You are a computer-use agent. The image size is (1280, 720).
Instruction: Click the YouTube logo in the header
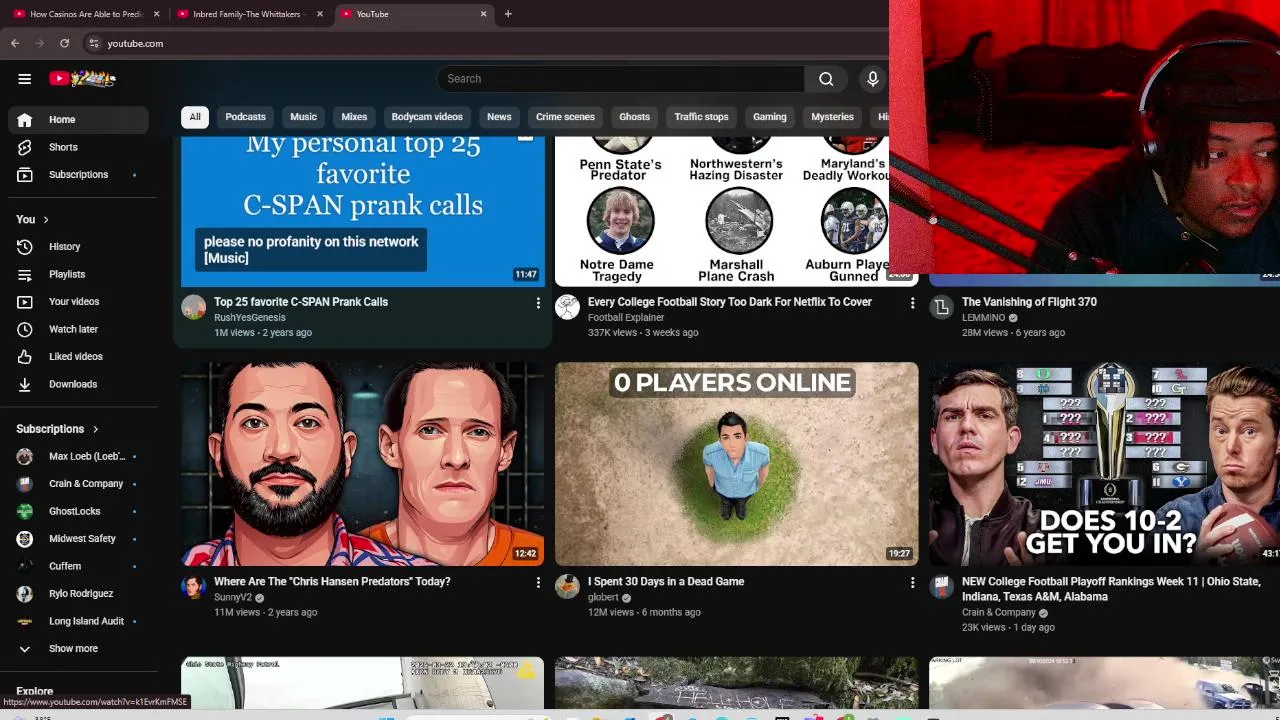pyautogui.click(x=82, y=79)
